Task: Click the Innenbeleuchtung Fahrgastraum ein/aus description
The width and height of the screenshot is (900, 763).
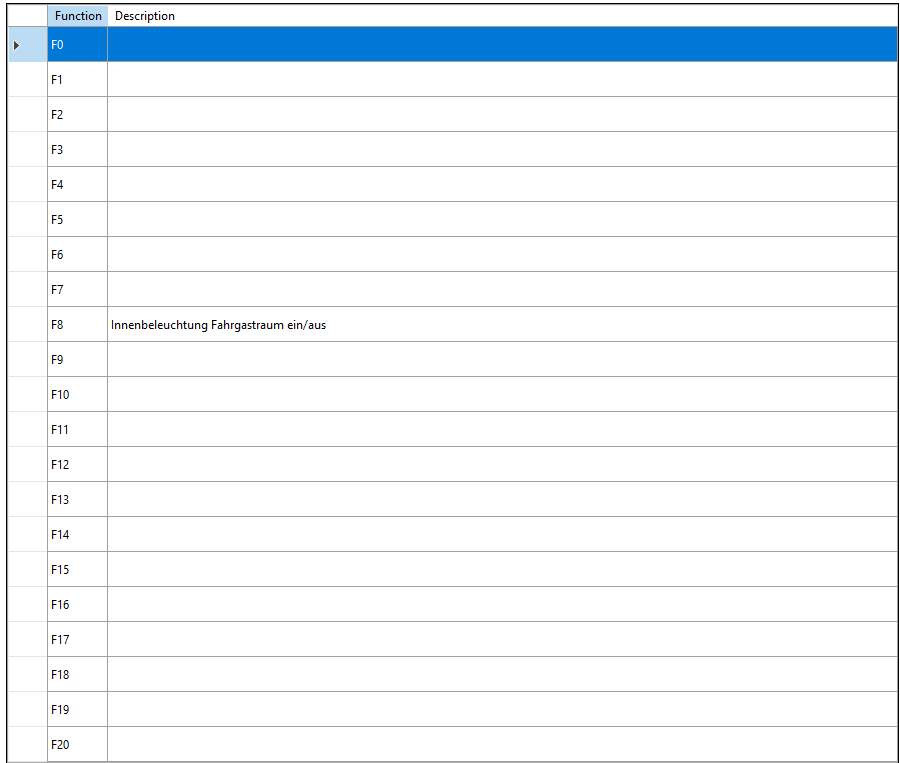Action: (x=219, y=325)
